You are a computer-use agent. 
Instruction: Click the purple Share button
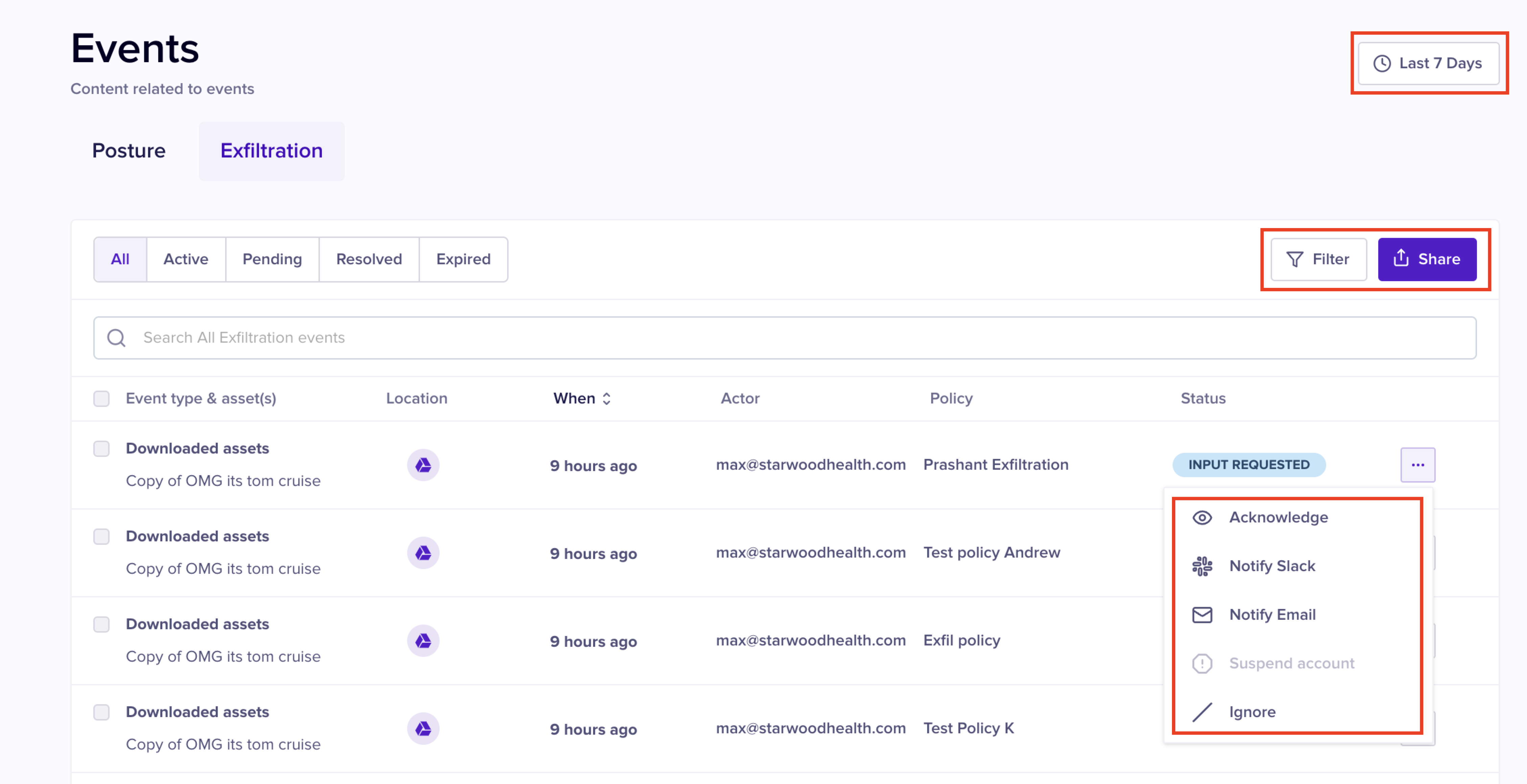tap(1427, 260)
